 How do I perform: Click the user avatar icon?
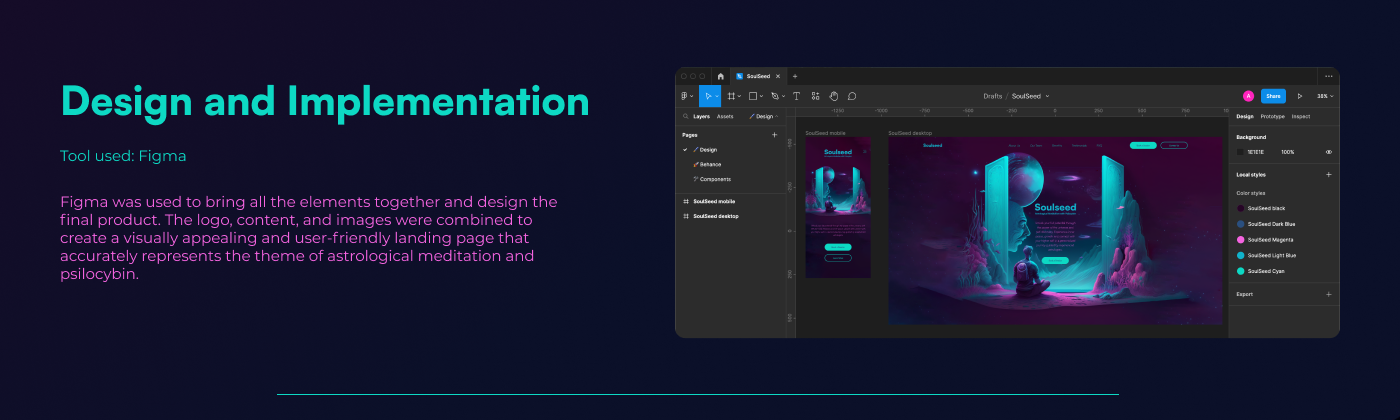tap(1248, 96)
